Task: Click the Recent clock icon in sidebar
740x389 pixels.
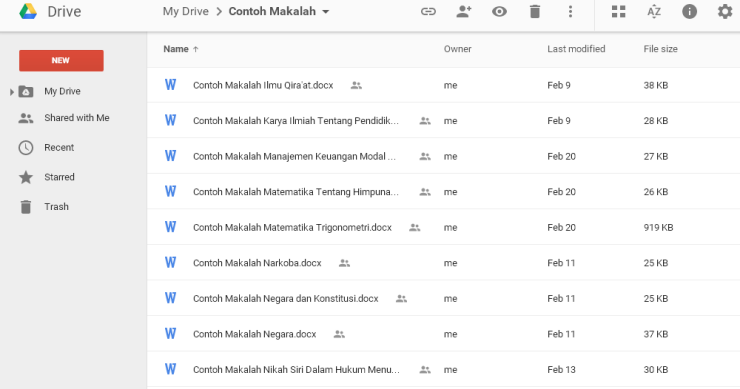Action: point(26,148)
